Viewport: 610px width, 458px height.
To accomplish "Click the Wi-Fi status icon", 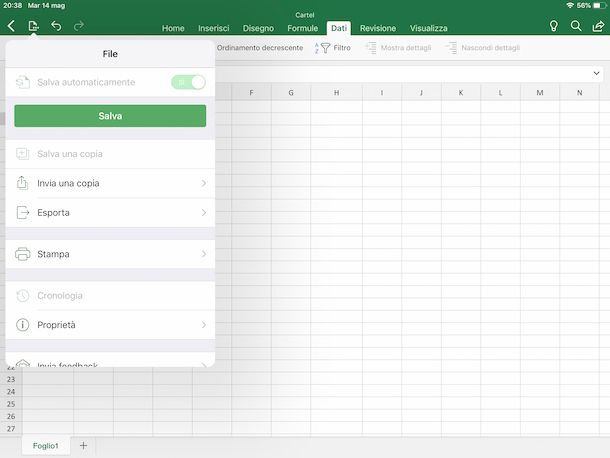I will click(x=570, y=5).
